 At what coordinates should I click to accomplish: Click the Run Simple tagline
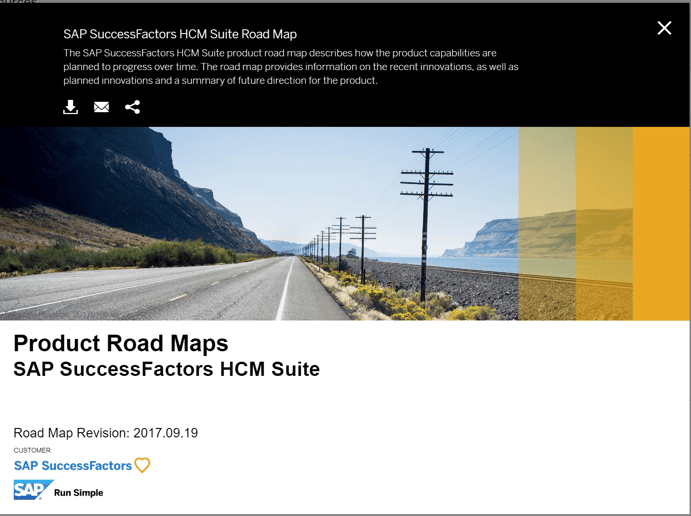78,493
